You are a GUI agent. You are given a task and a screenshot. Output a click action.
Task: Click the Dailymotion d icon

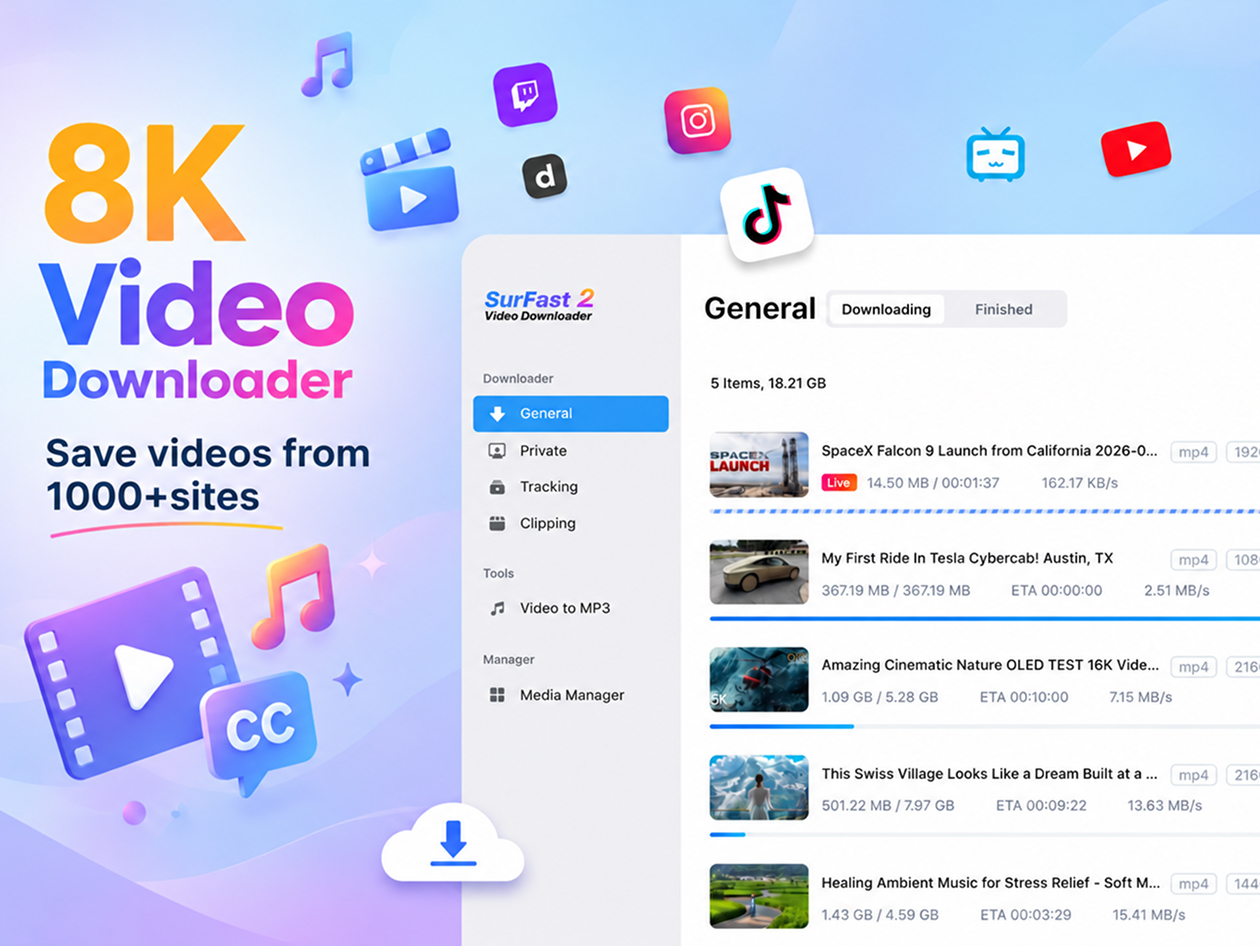click(x=545, y=176)
